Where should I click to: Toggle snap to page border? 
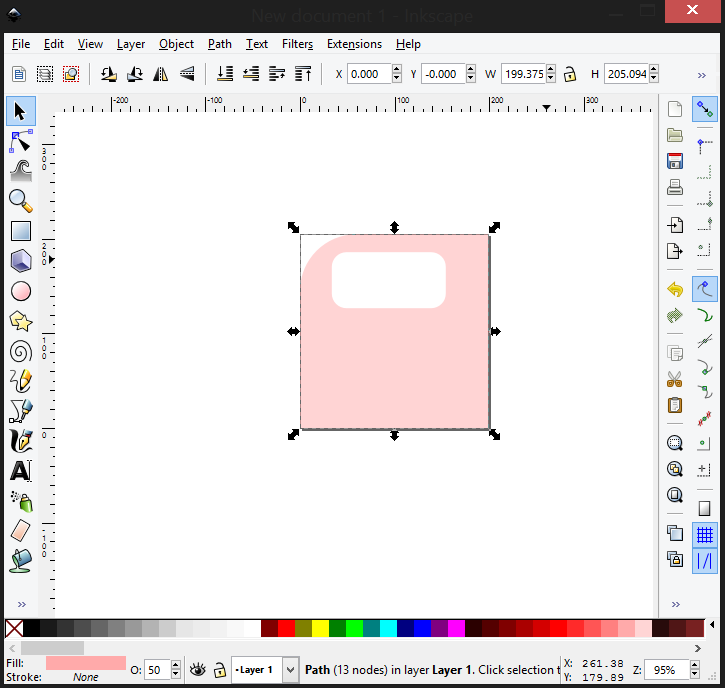tap(705, 509)
